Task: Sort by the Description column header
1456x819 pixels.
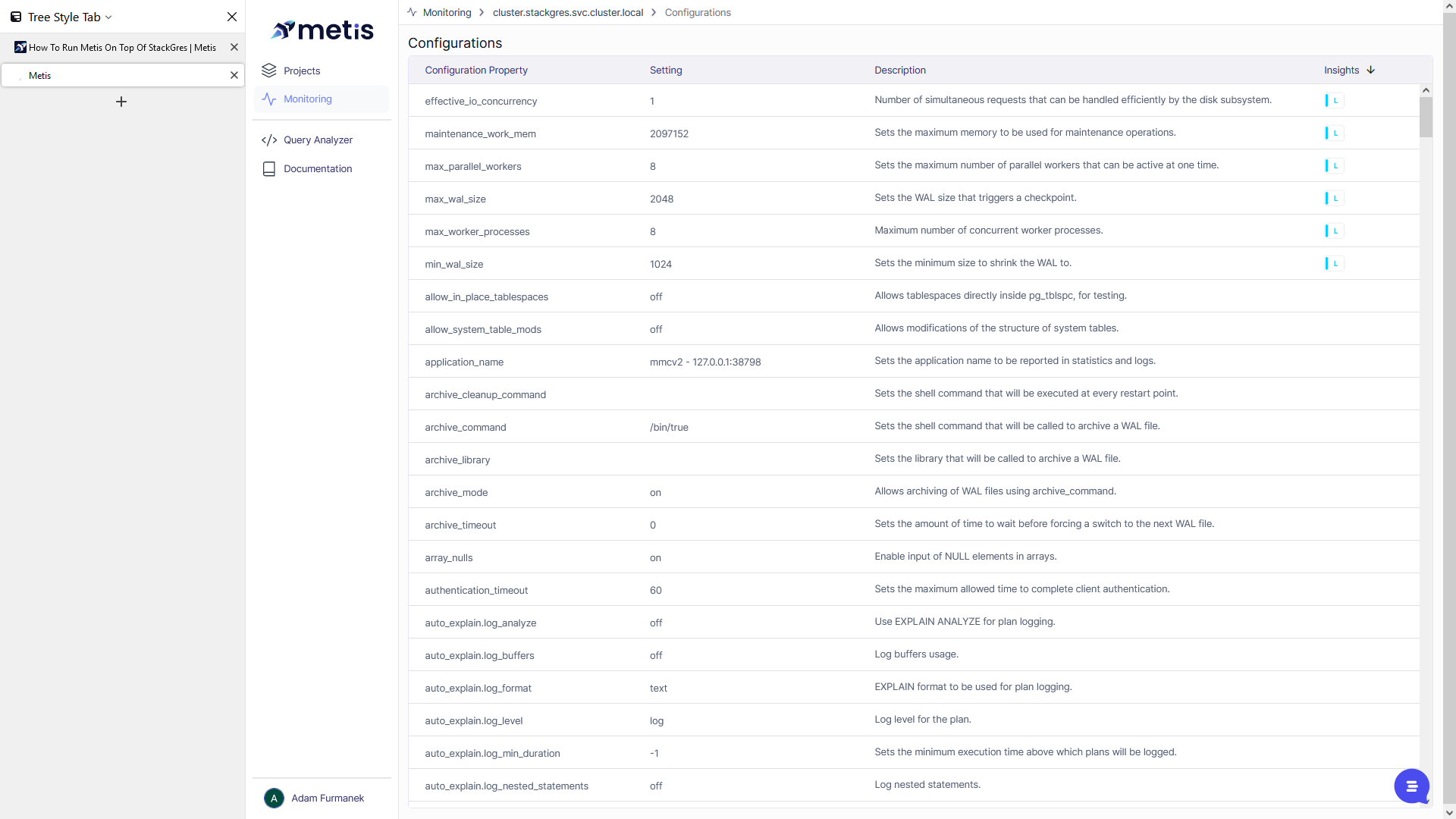Action: (900, 70)
